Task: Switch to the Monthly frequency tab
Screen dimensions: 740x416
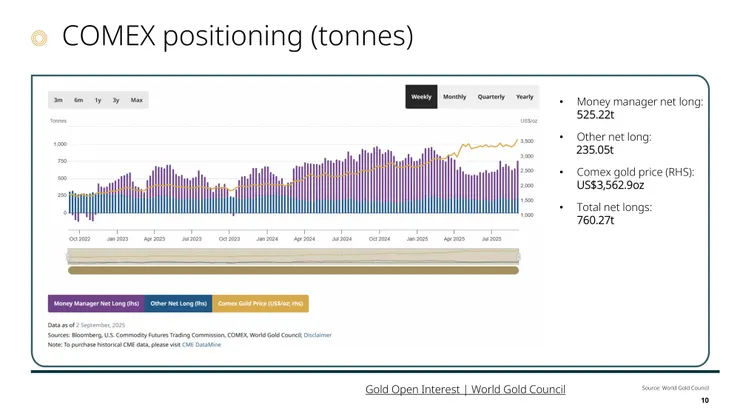Action: (454, 97)
